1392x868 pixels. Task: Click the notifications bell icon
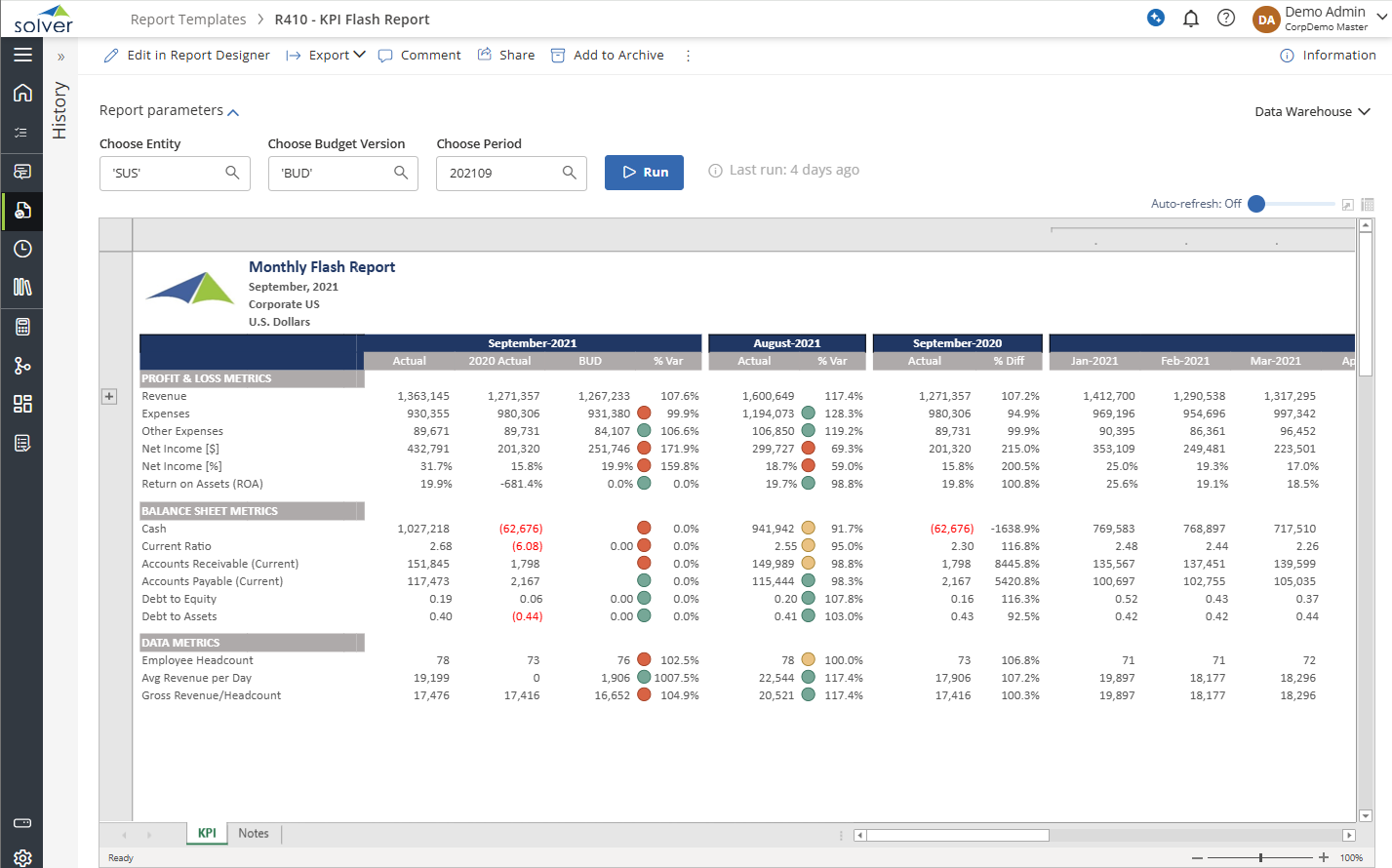(1190, 19)
